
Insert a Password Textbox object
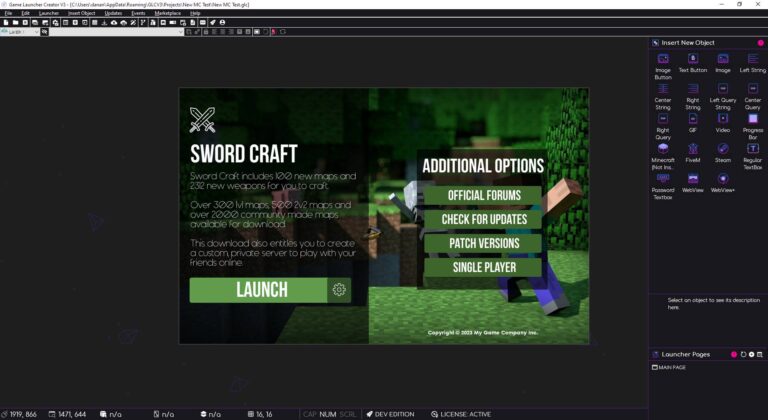(x=663, y=186)
